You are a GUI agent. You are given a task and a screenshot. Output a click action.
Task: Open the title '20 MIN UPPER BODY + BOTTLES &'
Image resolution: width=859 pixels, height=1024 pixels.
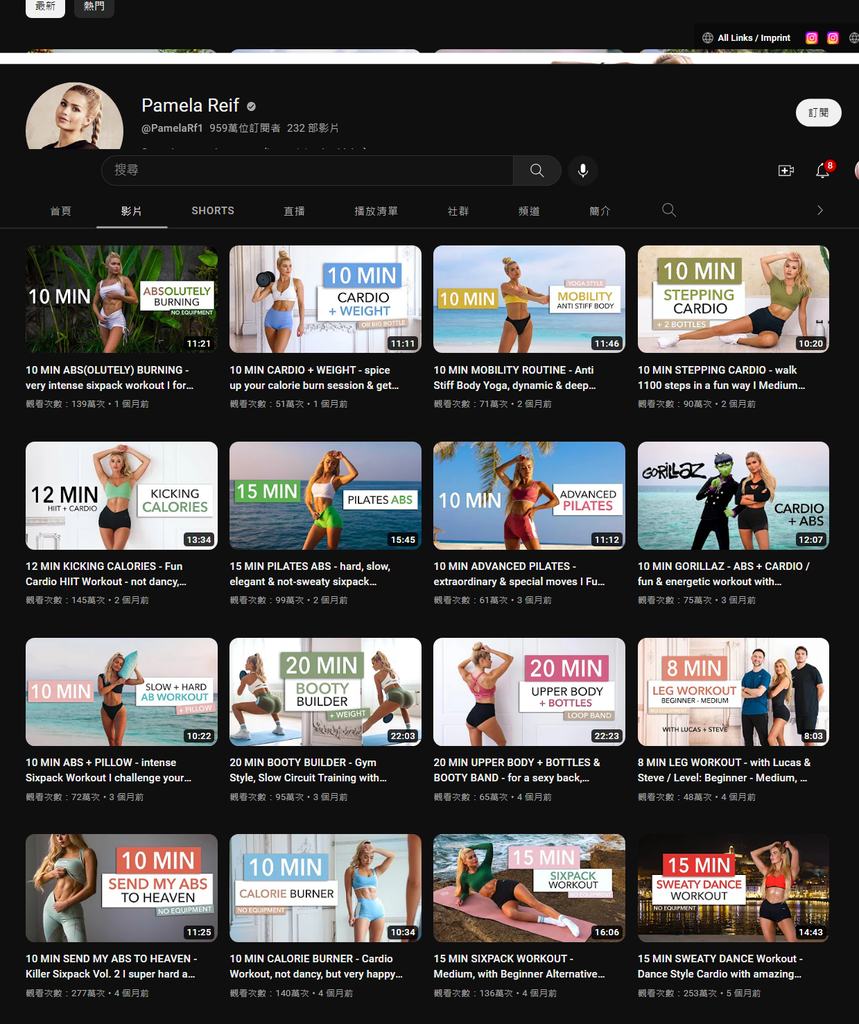(517, 770)
